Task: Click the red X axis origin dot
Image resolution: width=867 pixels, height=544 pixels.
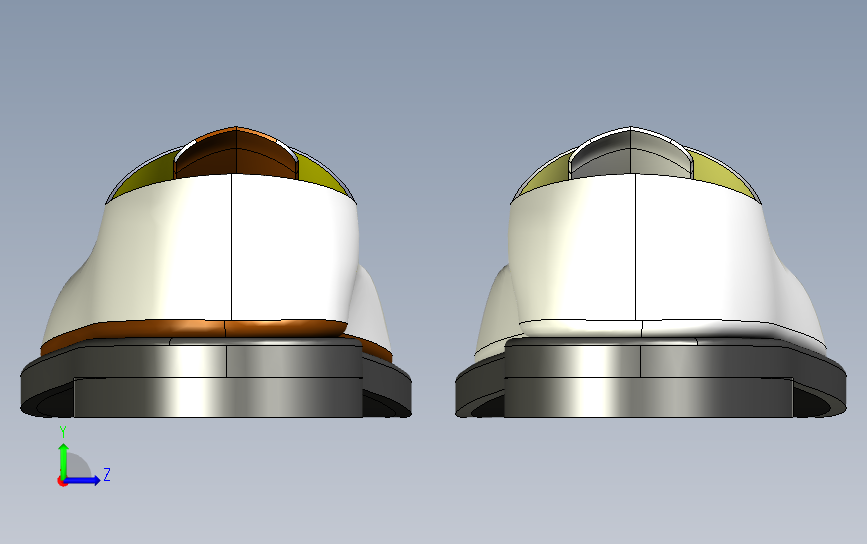Action: [x=62, y=482]
